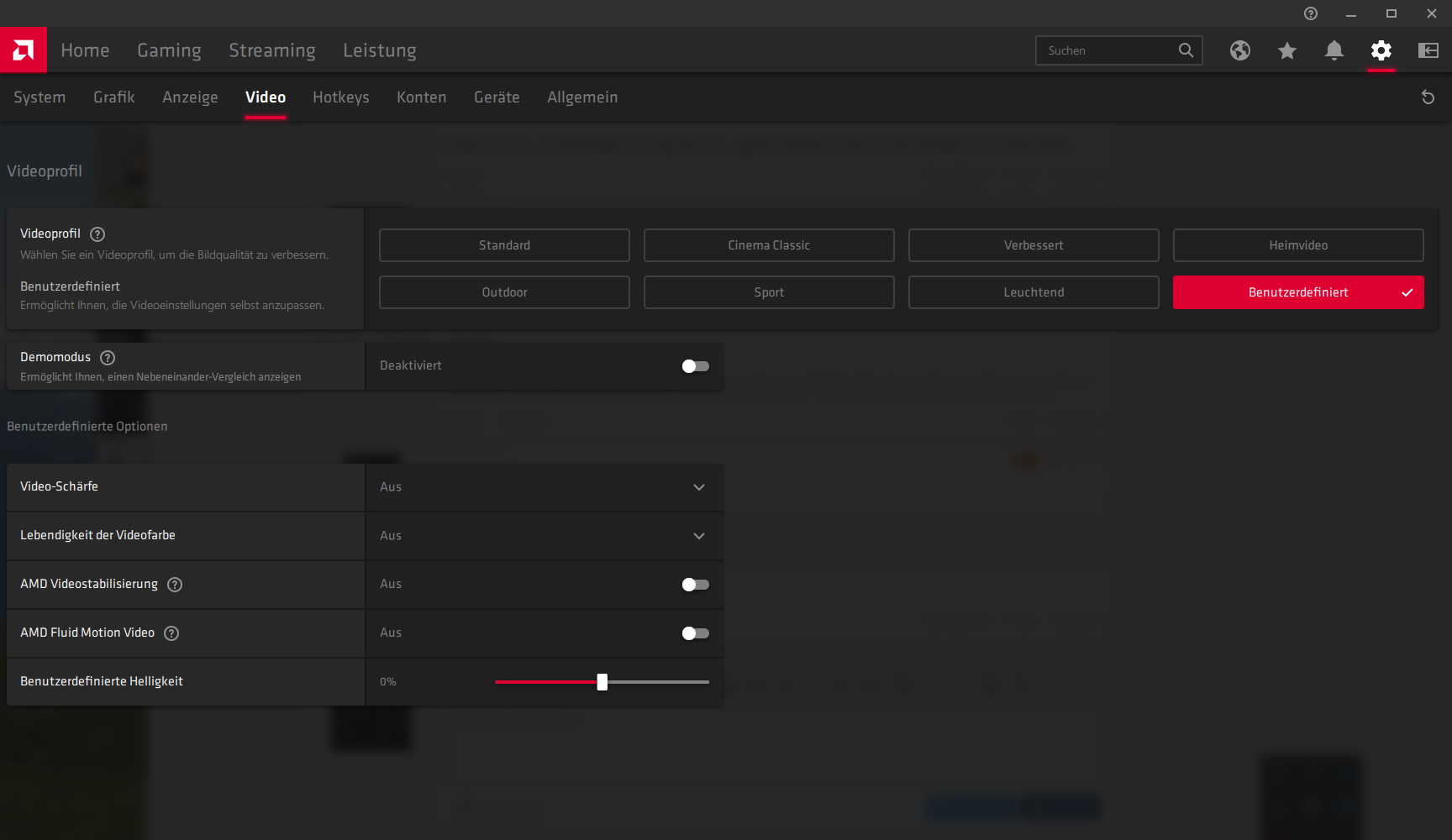Enable AMD Videostabilisierung switch
The image size is (1452, 840).
coord(696,585)
